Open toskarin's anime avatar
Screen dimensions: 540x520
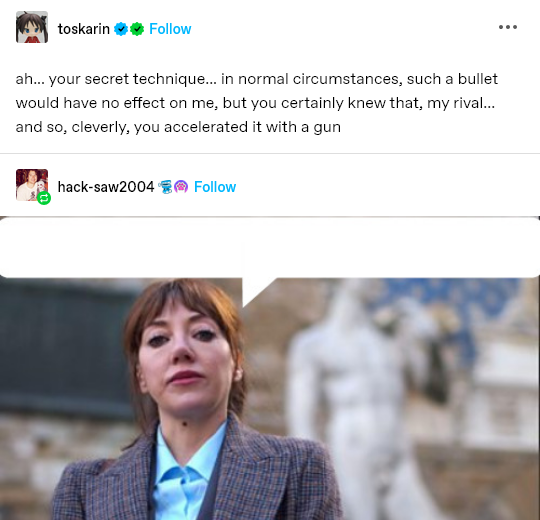32,27
